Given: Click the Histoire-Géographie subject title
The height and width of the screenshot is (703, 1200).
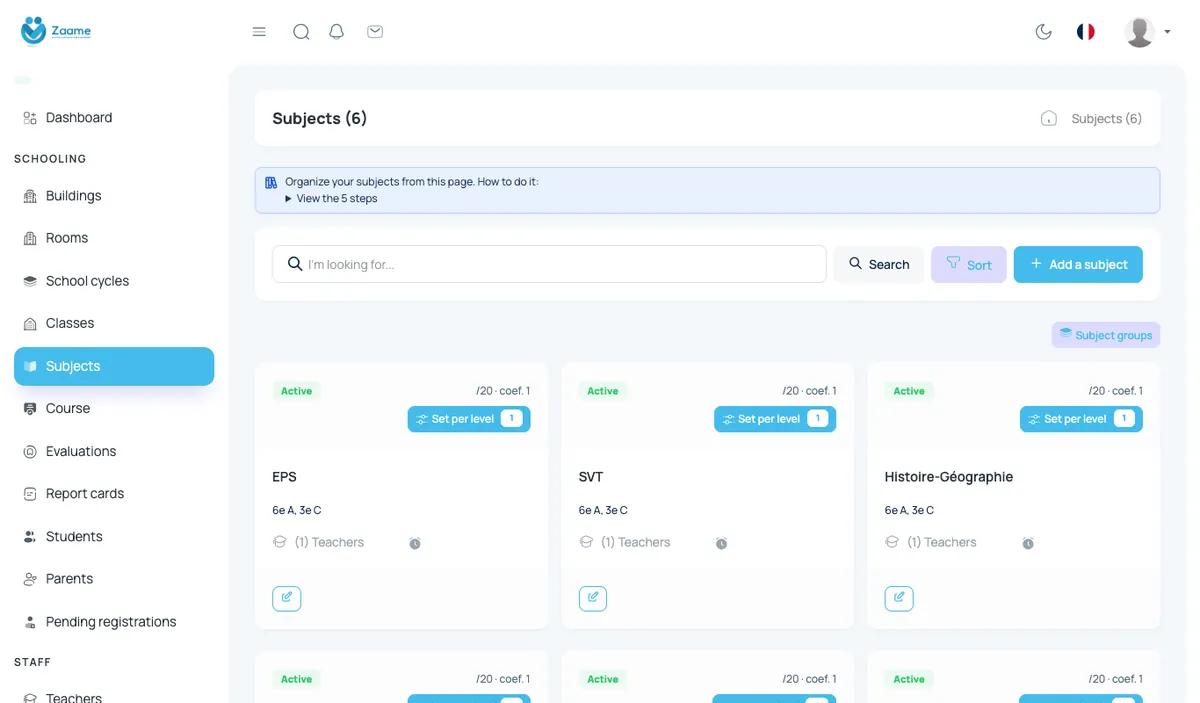Looking at the screenshot, I should 949,477.
